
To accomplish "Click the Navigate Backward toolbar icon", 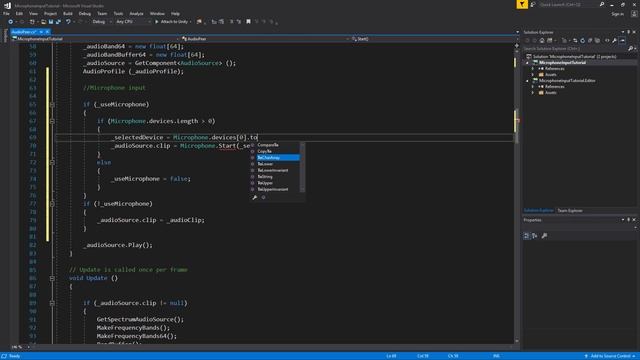I will (x=11, y=22).
